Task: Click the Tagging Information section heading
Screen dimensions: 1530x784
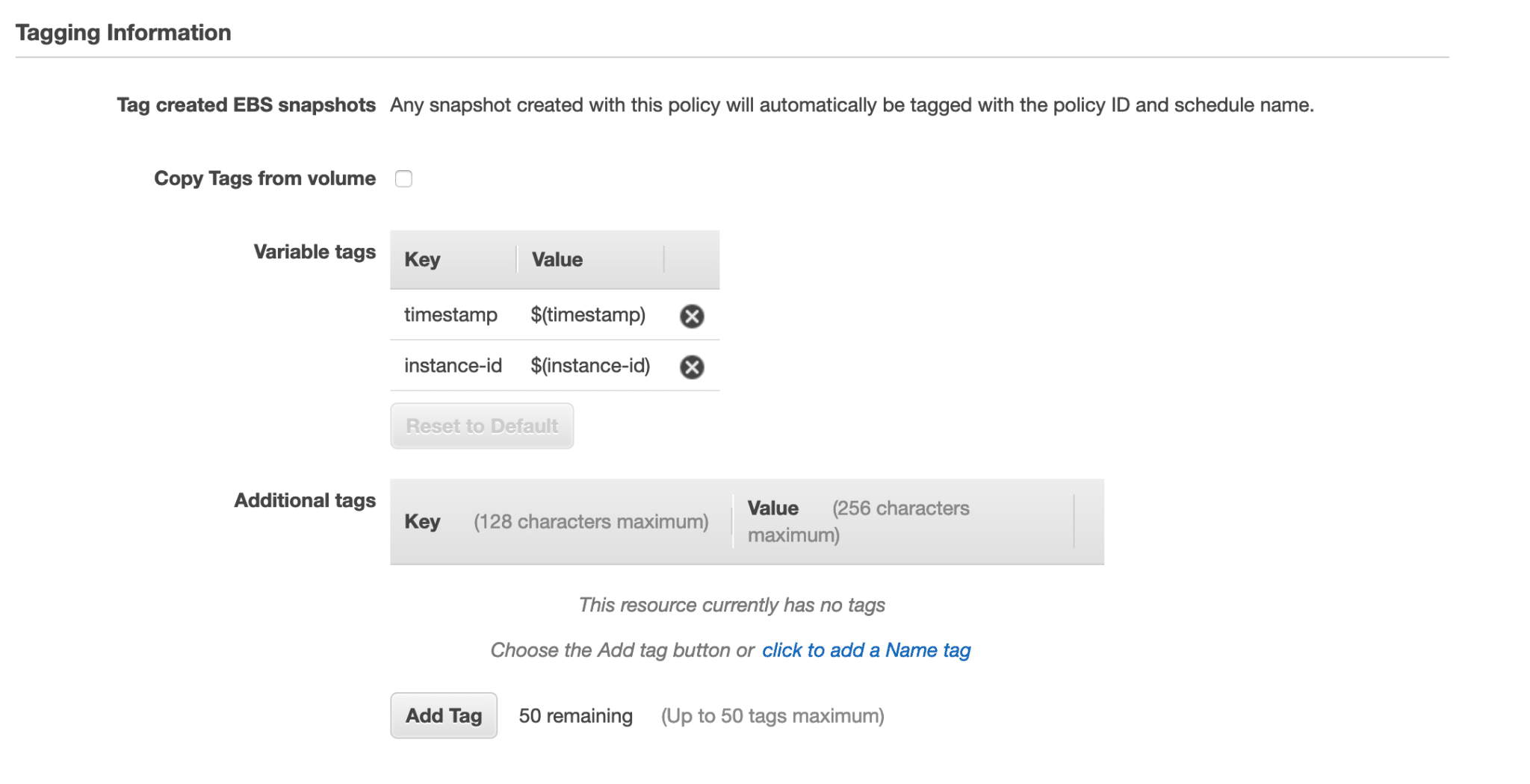Action: coord(124,31)
